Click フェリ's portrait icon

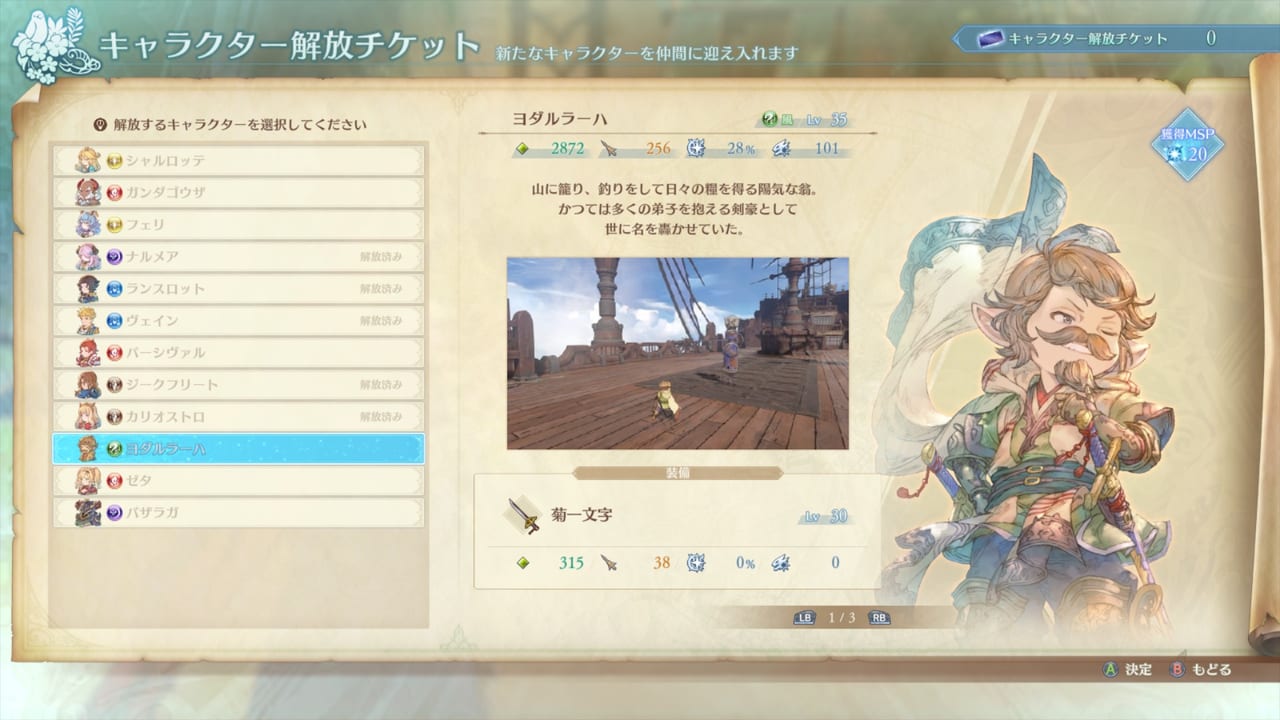pyautogui.click(x=88, y=224)
